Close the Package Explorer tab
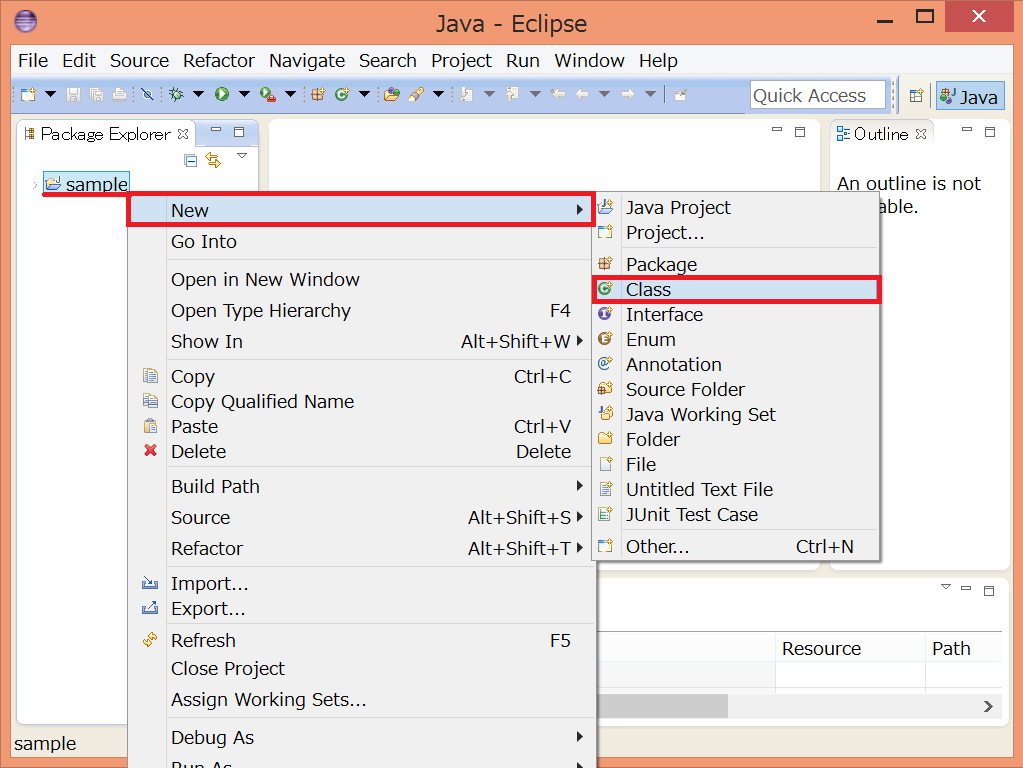This screenshot has width=1023, height=768. (x=183, y=134)
